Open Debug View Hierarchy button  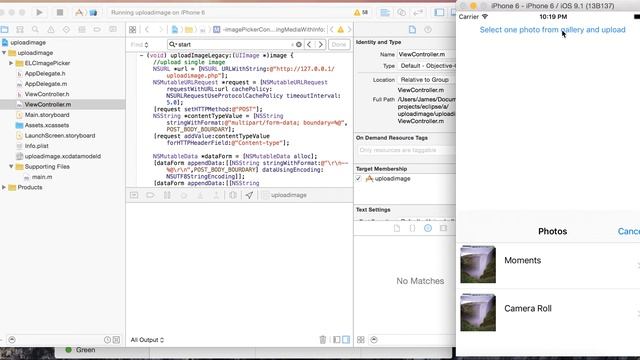(x=233, y=195)
